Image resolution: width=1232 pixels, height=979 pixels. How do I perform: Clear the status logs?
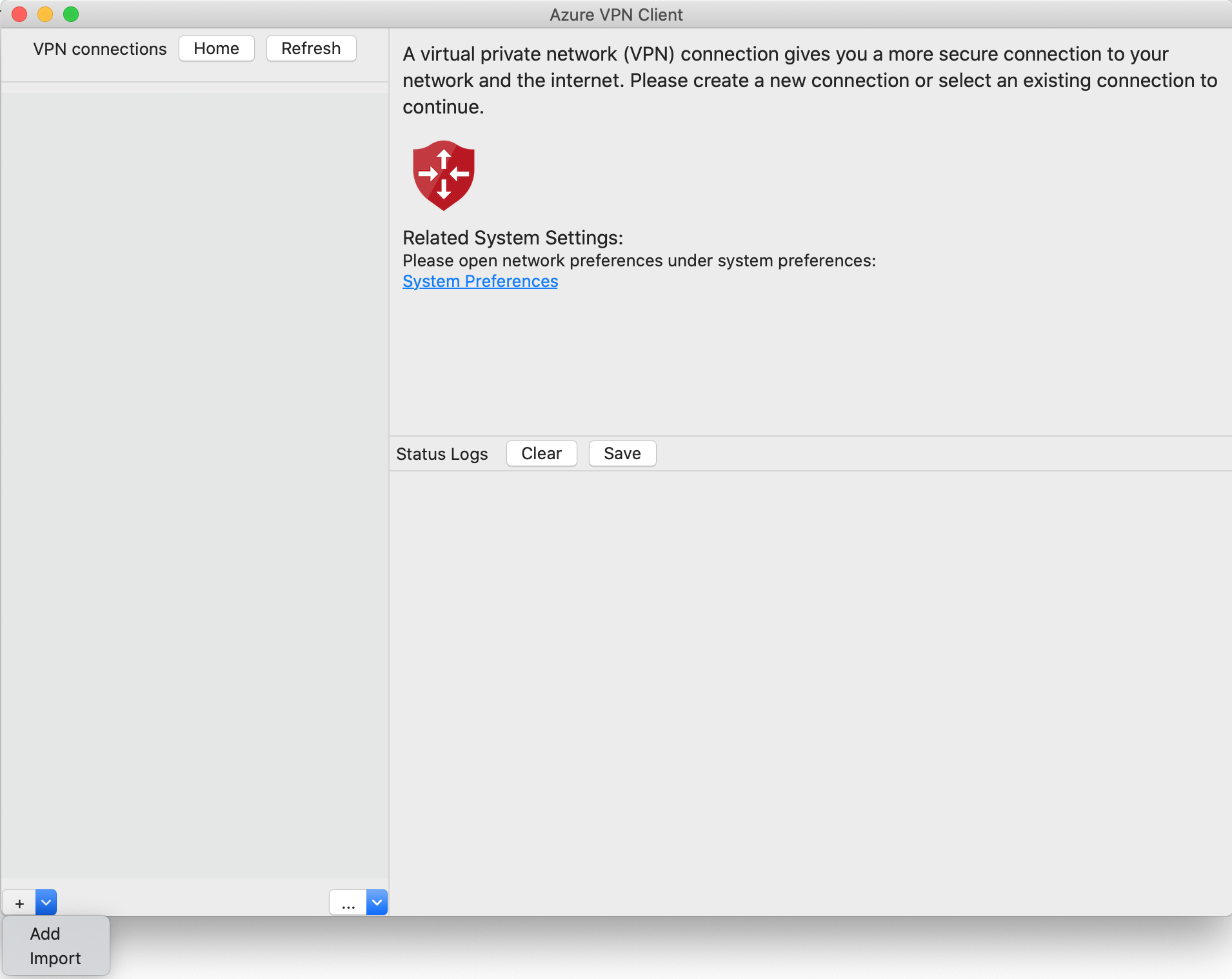coord(542,453)
